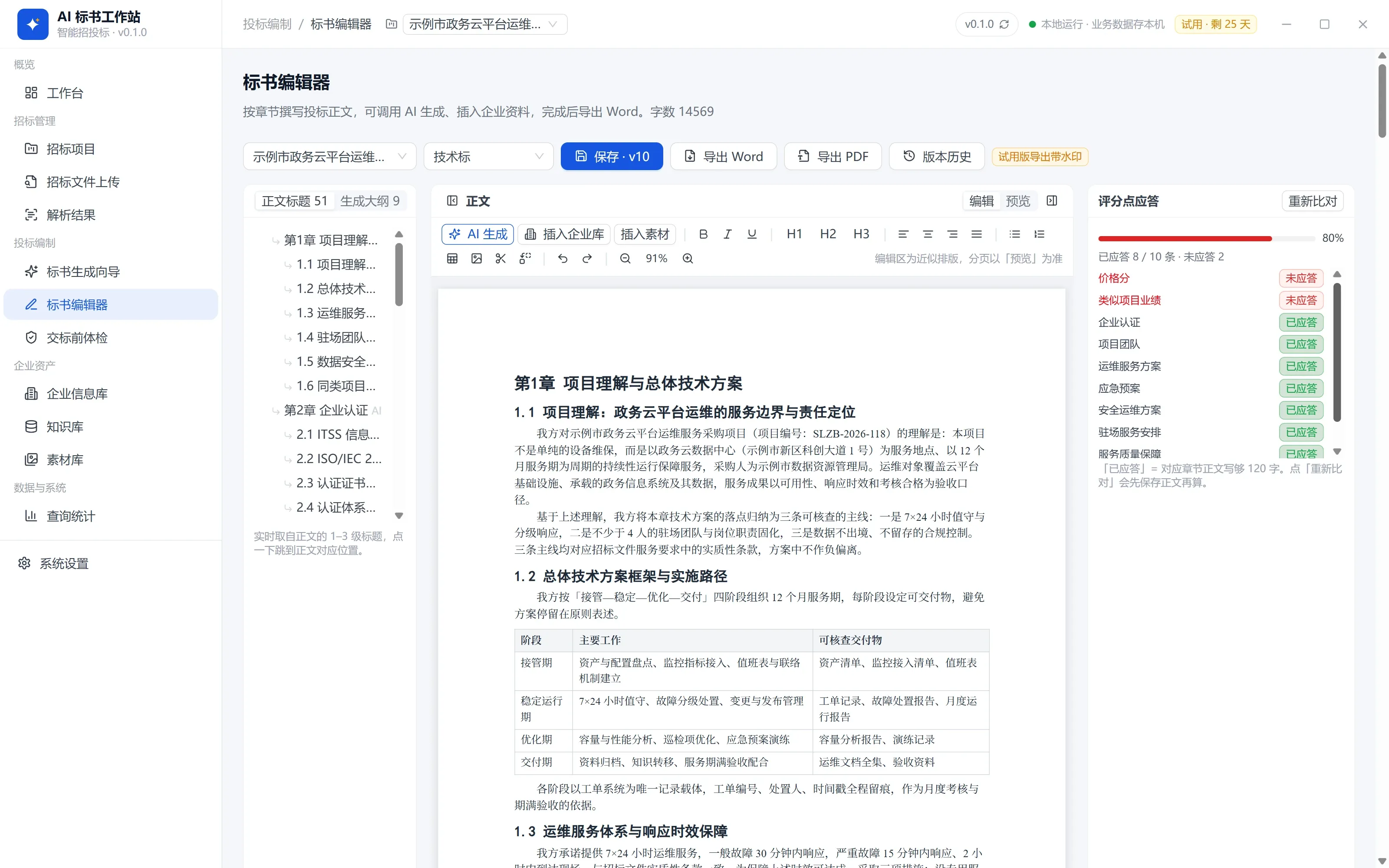Toggle italic formatting
This screenshot has height=868, width=1389.
tap(727, 233)
